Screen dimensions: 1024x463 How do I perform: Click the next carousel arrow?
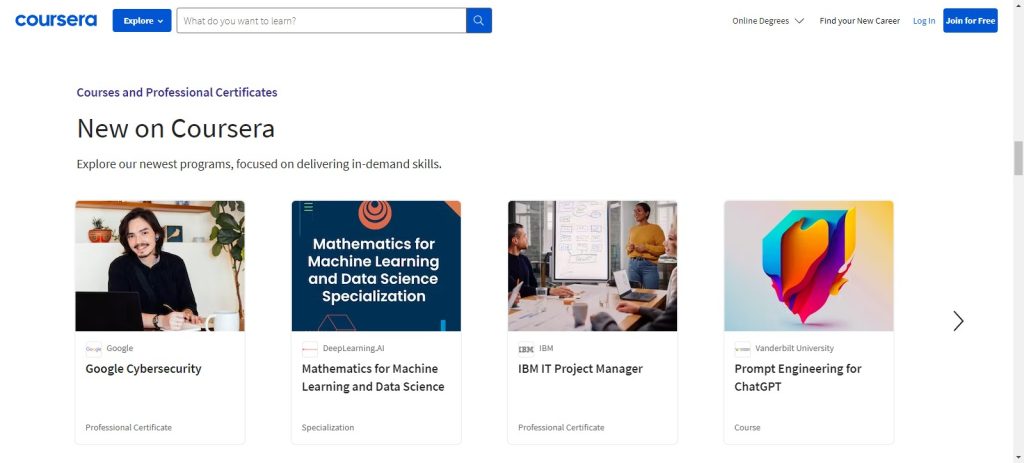(958, 321)
